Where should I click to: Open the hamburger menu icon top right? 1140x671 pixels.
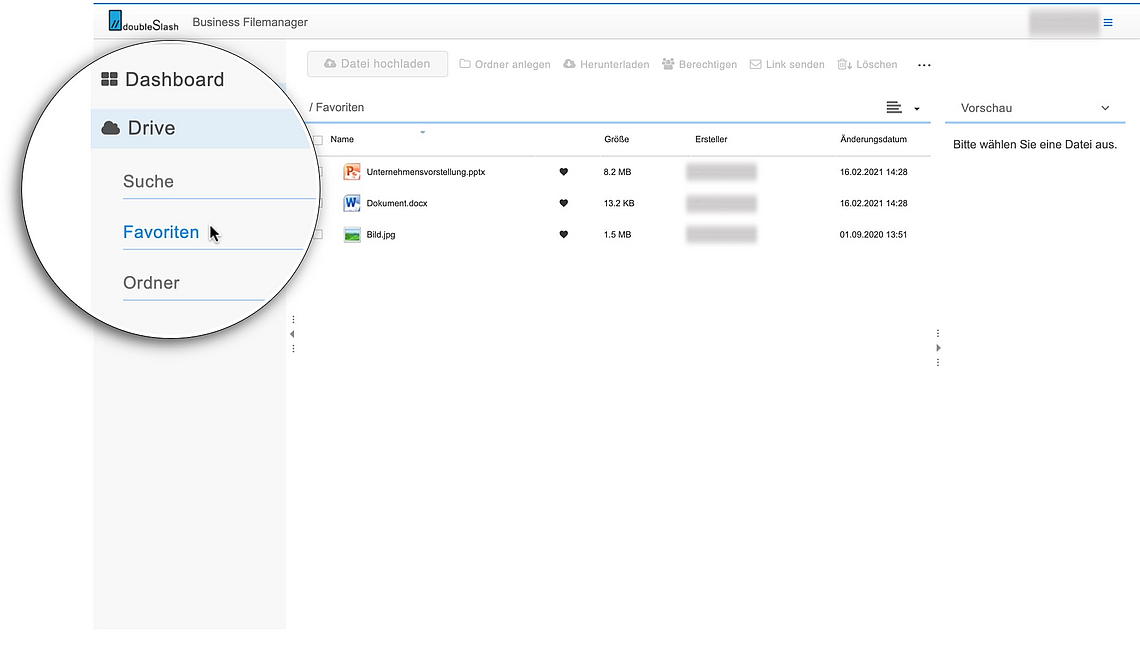(1108, 22)
